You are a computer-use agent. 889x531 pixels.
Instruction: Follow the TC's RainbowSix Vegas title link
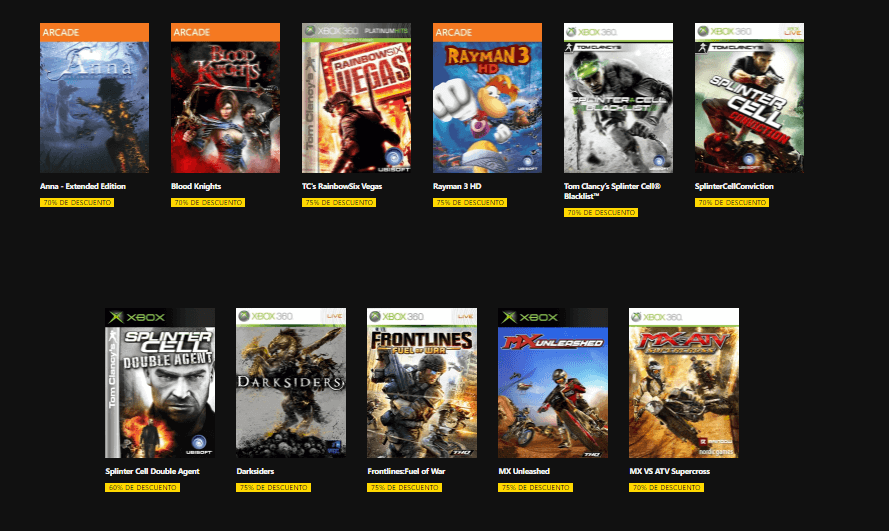click(x=342, y=186)
